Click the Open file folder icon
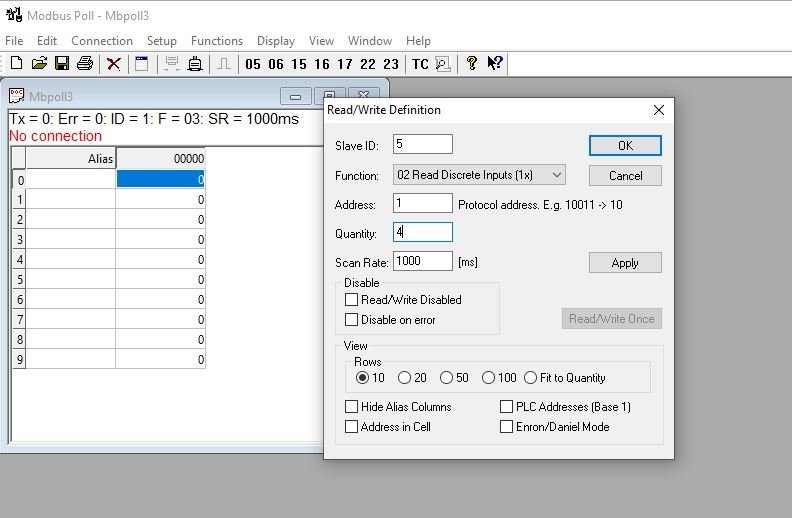792x518 pixels. click(39, 64)
